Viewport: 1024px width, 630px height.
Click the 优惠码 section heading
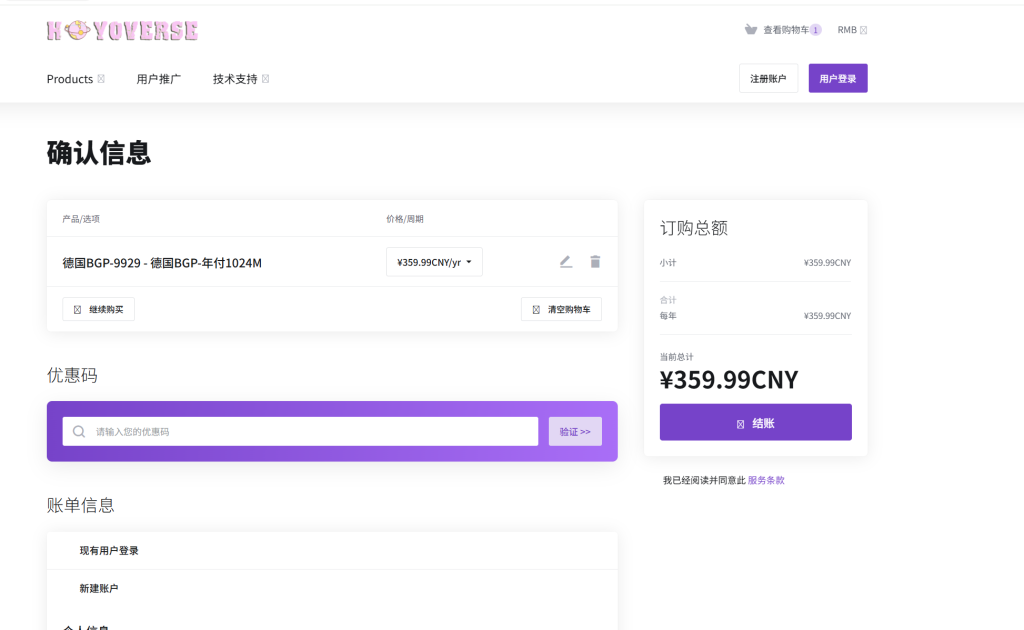tap(72, 375)
